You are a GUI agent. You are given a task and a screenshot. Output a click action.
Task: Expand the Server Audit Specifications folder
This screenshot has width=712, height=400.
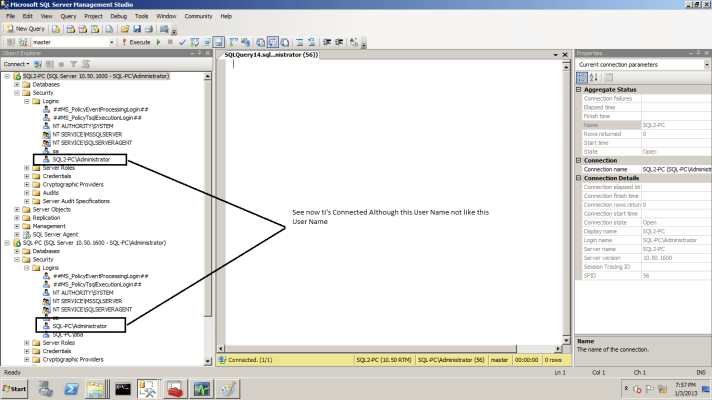coord(26,201)
